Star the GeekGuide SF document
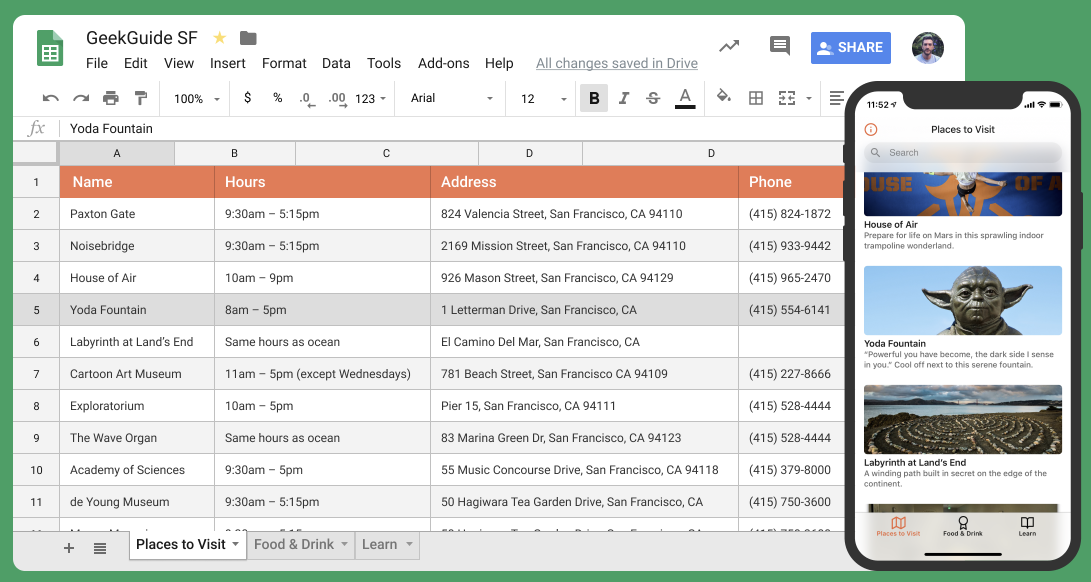Viewport: 1091px width, 582px height. click(x=219, y=38)
